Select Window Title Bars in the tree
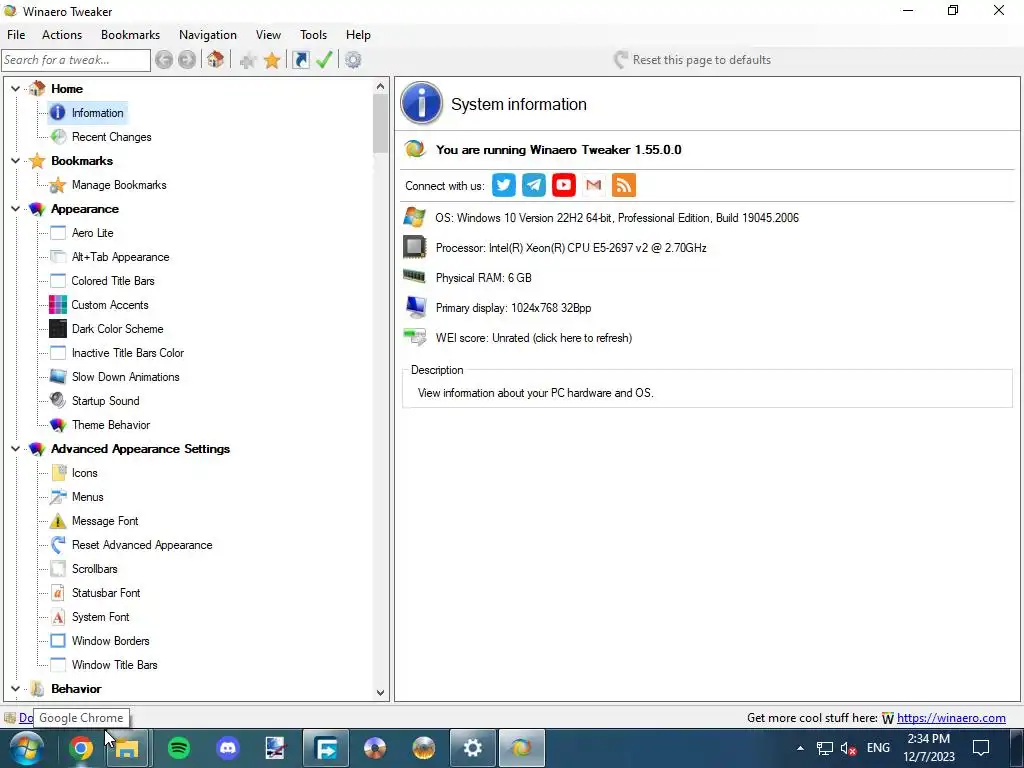 coord(114,665)
